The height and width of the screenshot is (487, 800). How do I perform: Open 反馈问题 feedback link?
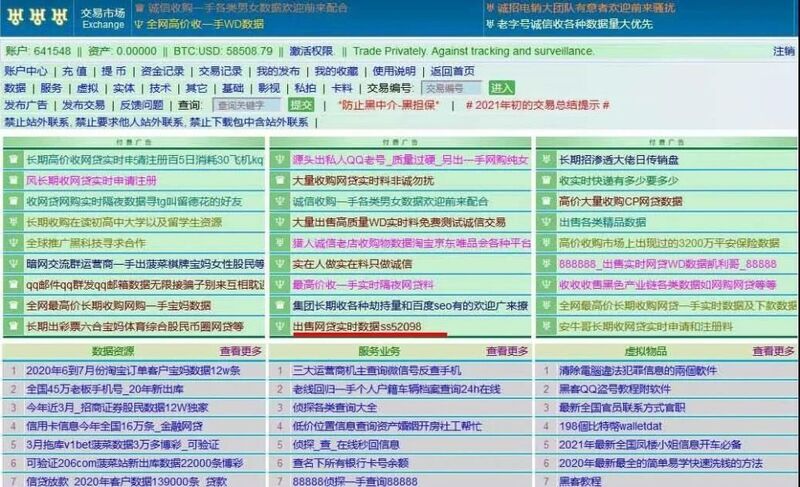point(141,105)
